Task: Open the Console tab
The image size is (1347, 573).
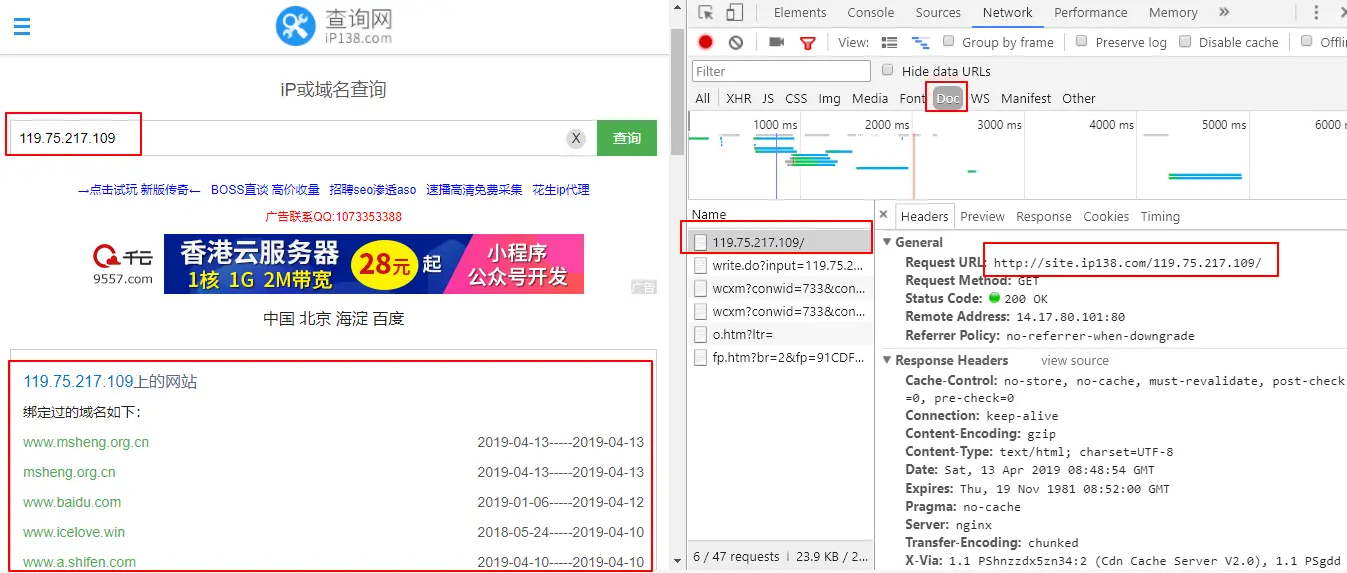Action: click(x=871, y=13)
